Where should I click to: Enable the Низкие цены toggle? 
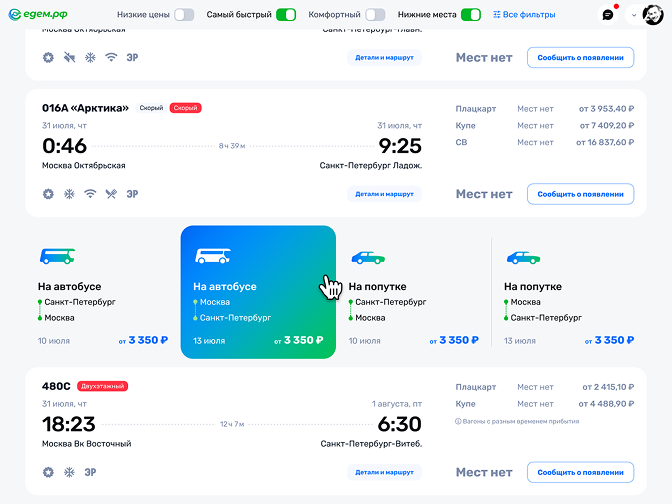click(x=184, y=15)
